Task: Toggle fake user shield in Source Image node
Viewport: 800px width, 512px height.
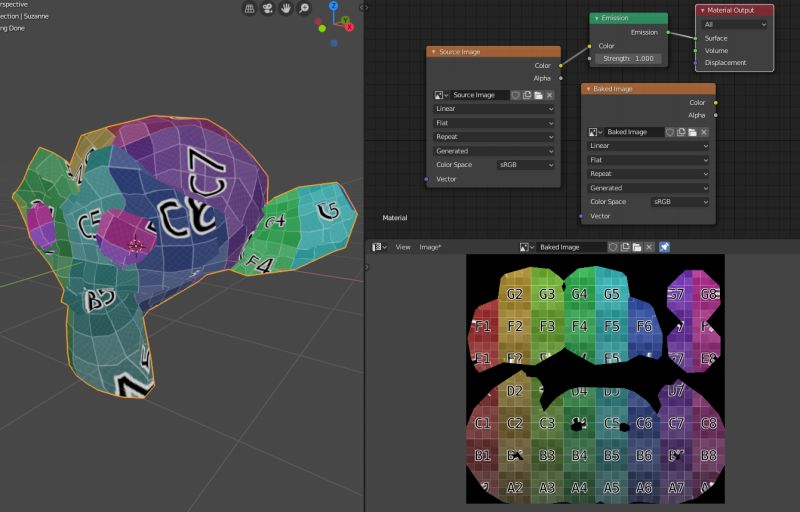Action: [515, 95]
